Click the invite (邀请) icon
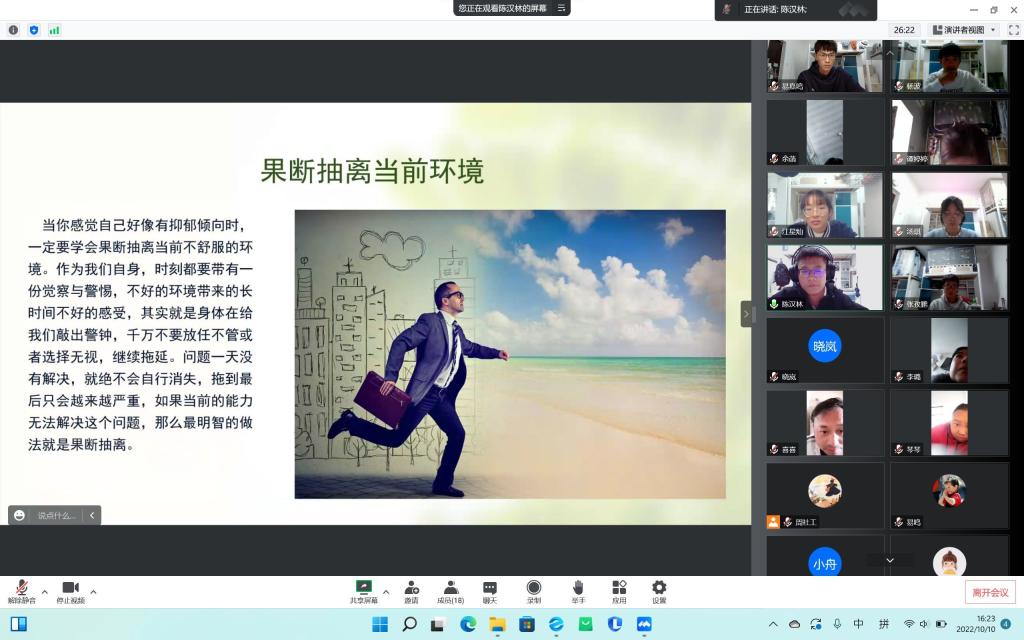The image size is (1024, 640). [x=411, y=590]
